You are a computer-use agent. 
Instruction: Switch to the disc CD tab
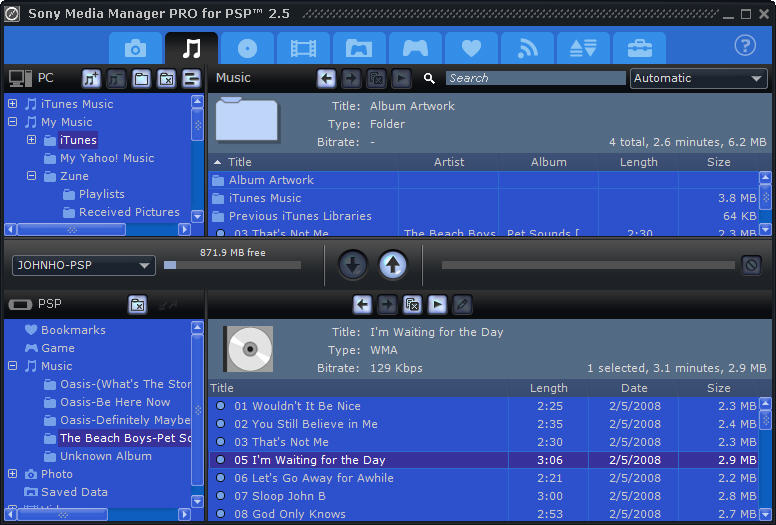[247, 48]
